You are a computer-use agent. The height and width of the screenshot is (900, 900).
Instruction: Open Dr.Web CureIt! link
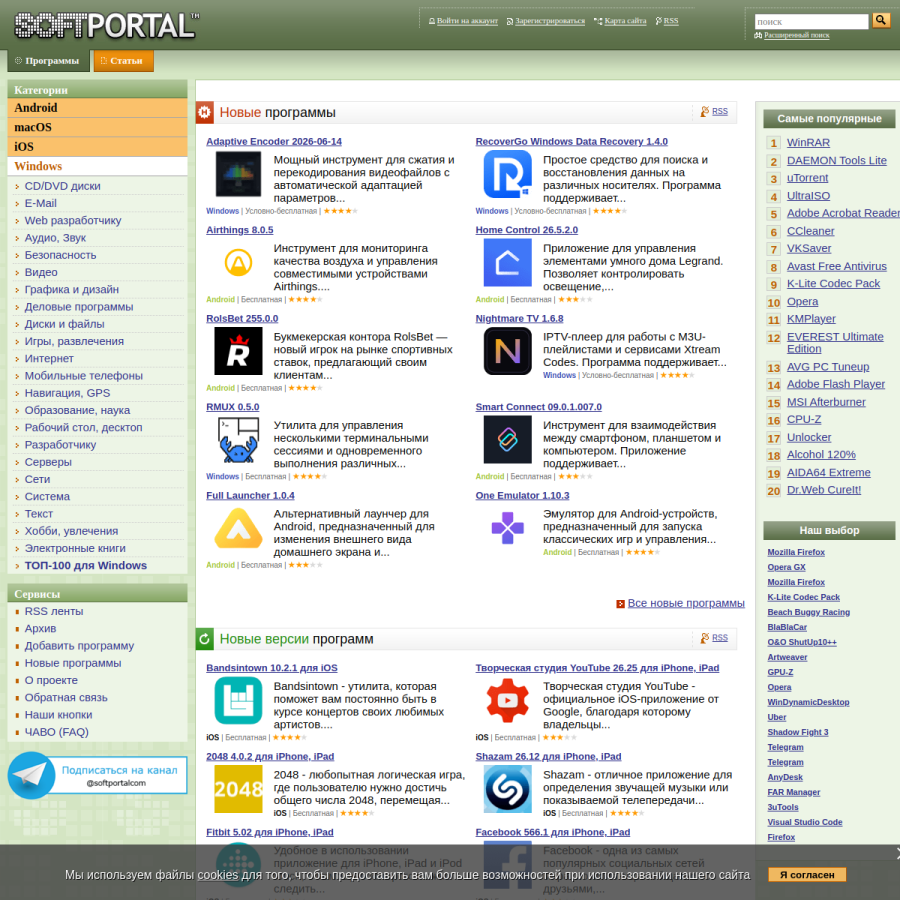824,490
